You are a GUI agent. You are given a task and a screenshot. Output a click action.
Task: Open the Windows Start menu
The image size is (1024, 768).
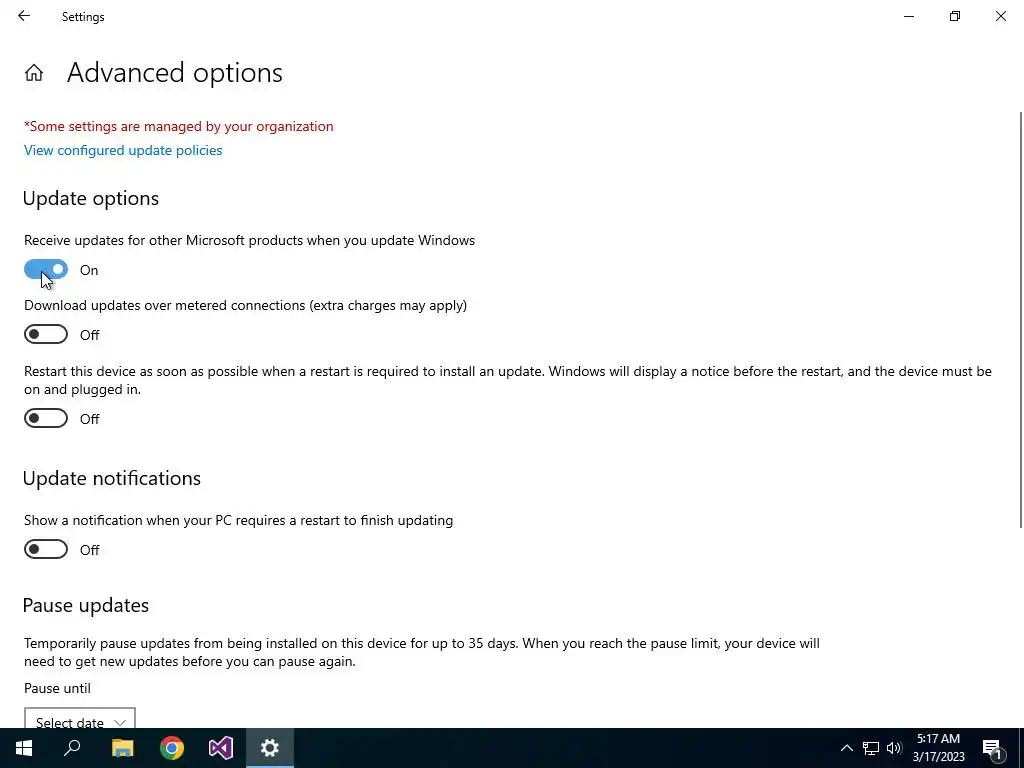point(24,748)
